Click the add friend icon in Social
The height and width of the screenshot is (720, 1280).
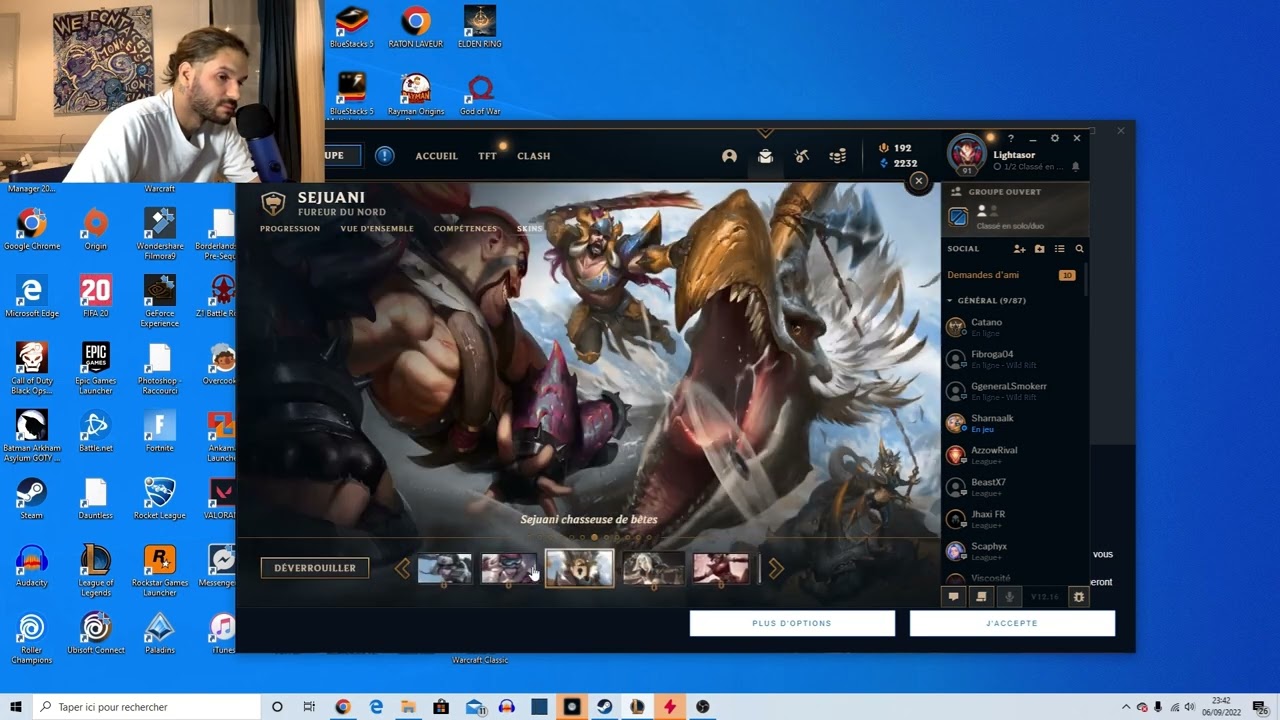coord(1019,249)
